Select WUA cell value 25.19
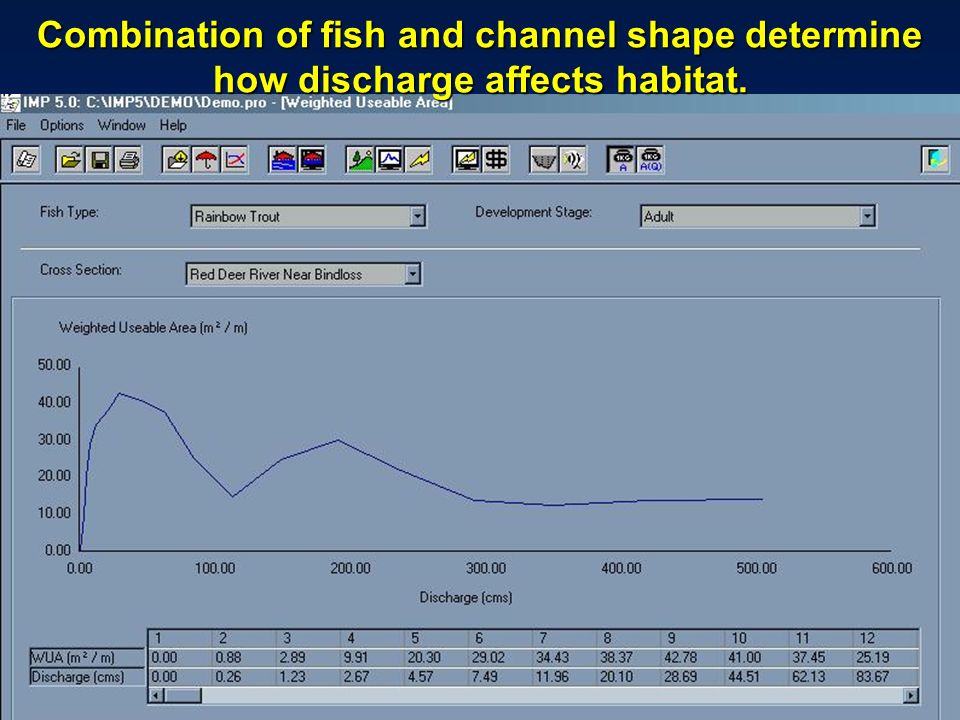This screenshot has height=720, width=960. [x=885, y=658]
